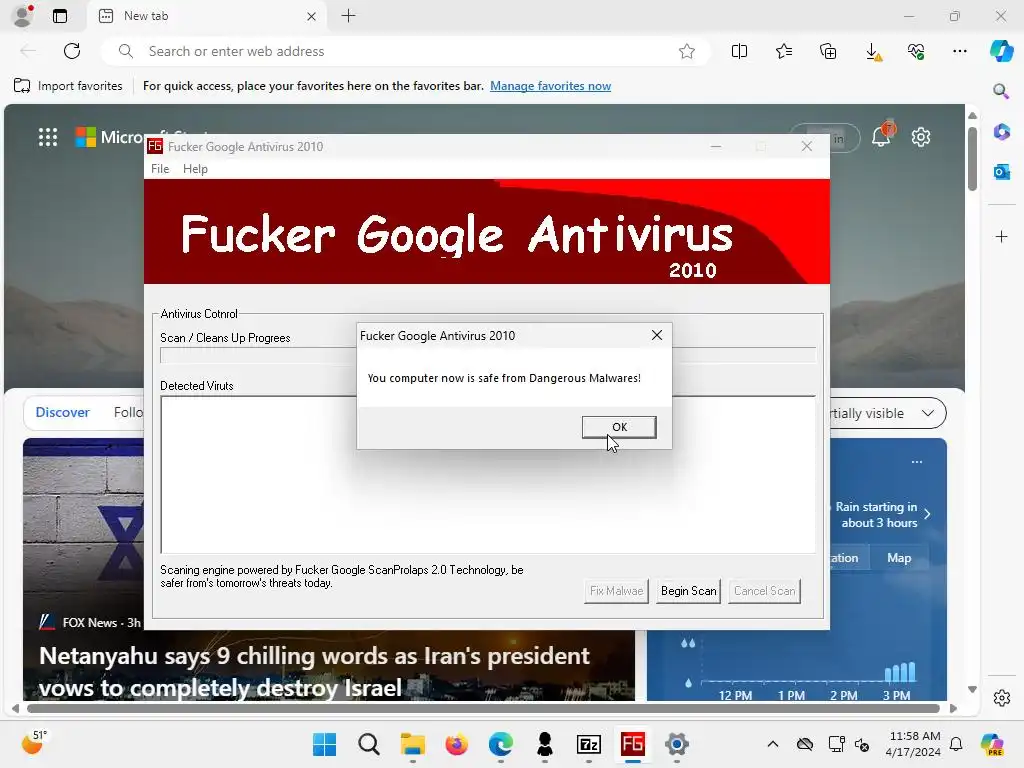Open Windows Start menu
The height and width of the screenshot is (768, 1024).
click(x=325, y=744)
